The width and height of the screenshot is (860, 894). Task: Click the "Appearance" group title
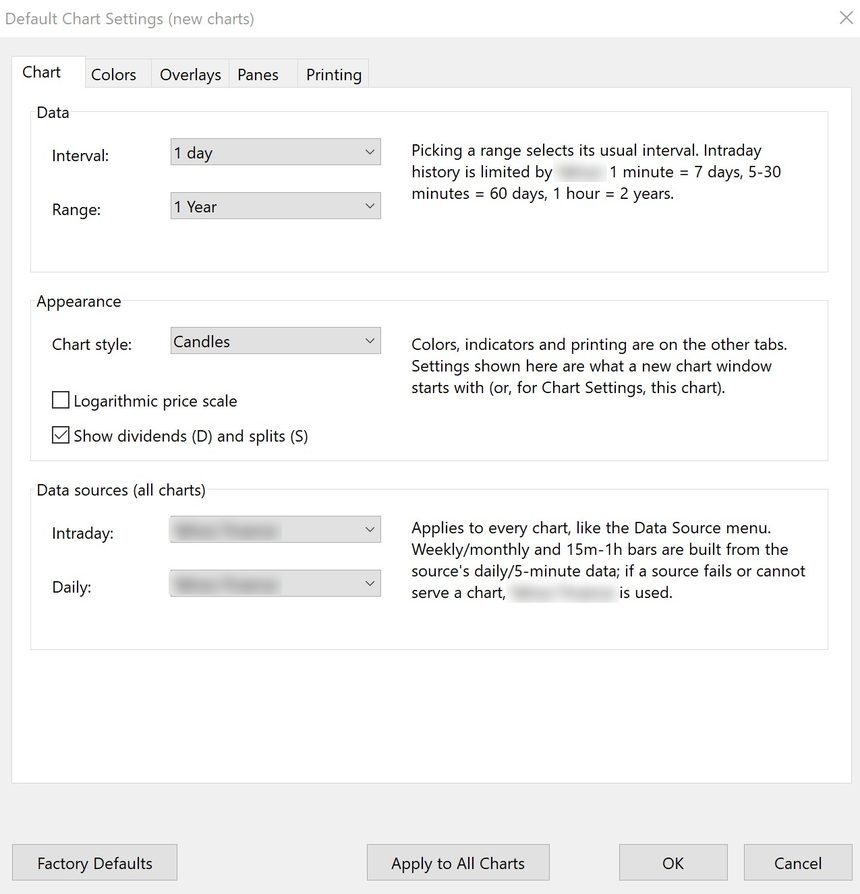79,302
